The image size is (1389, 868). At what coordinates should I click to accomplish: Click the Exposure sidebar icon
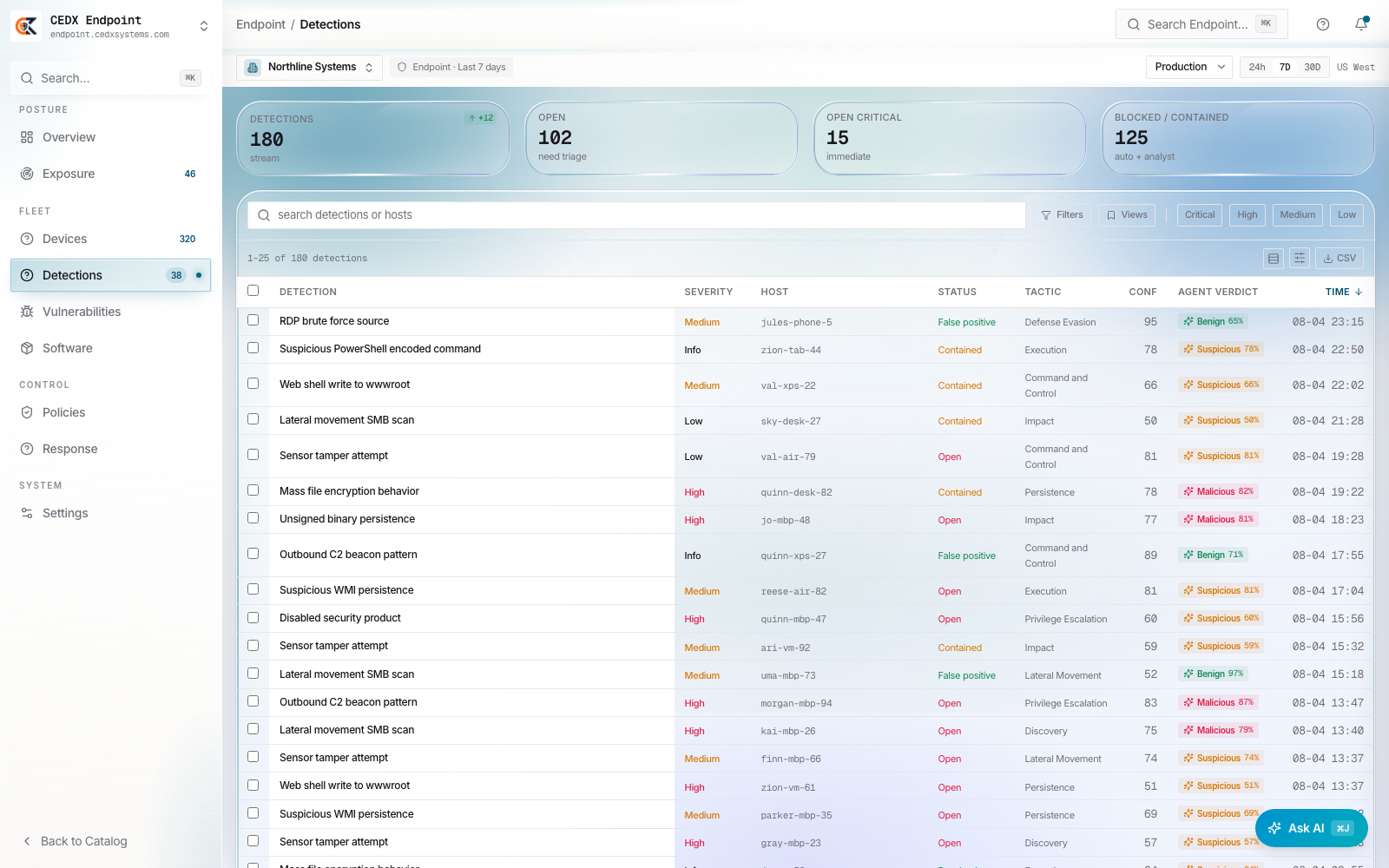[27, 174]
